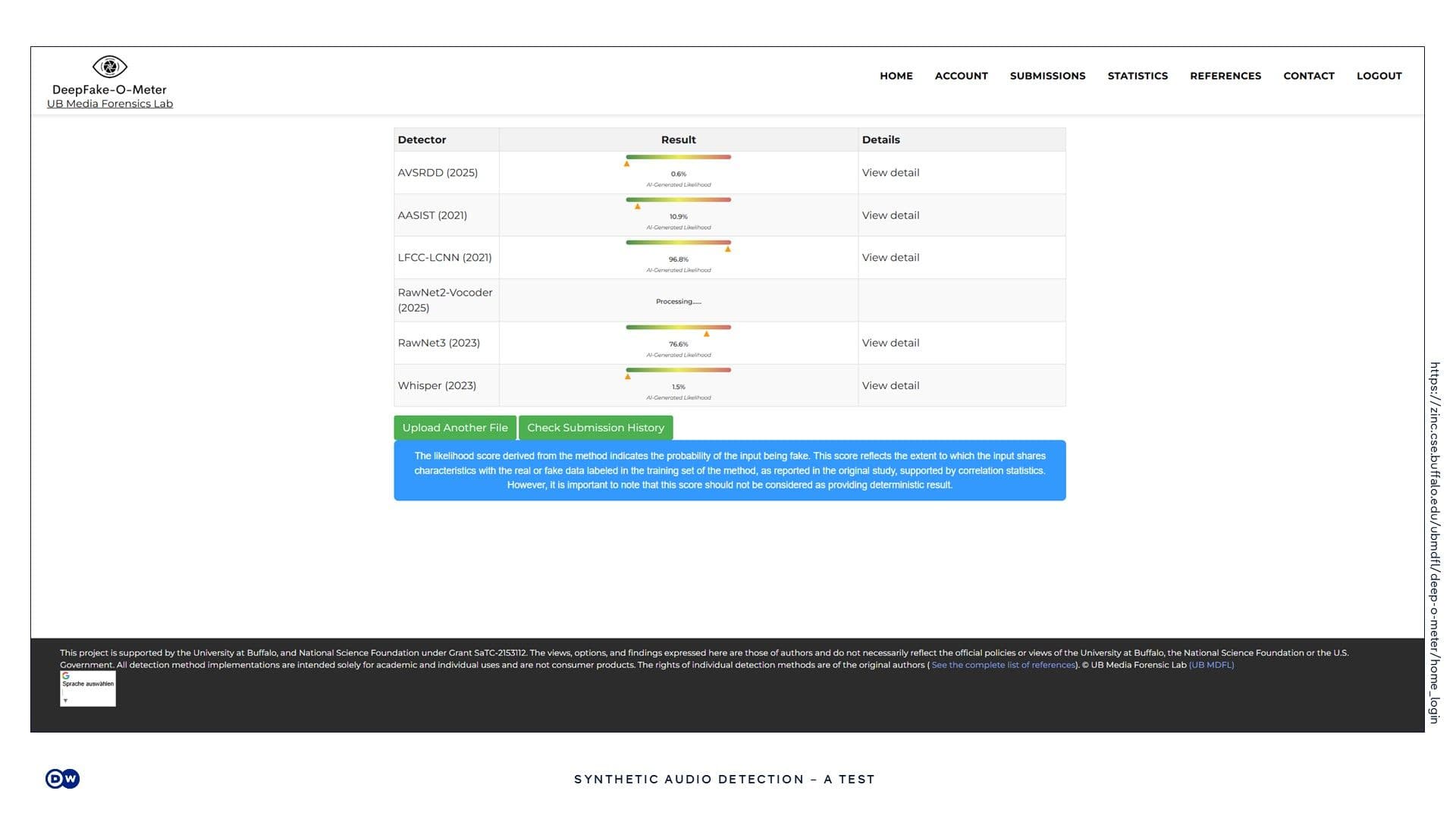The height and width of the screenshot is (819, 1456).
Task: Navigate to STATISTICS
Action: click(1137, 76)
